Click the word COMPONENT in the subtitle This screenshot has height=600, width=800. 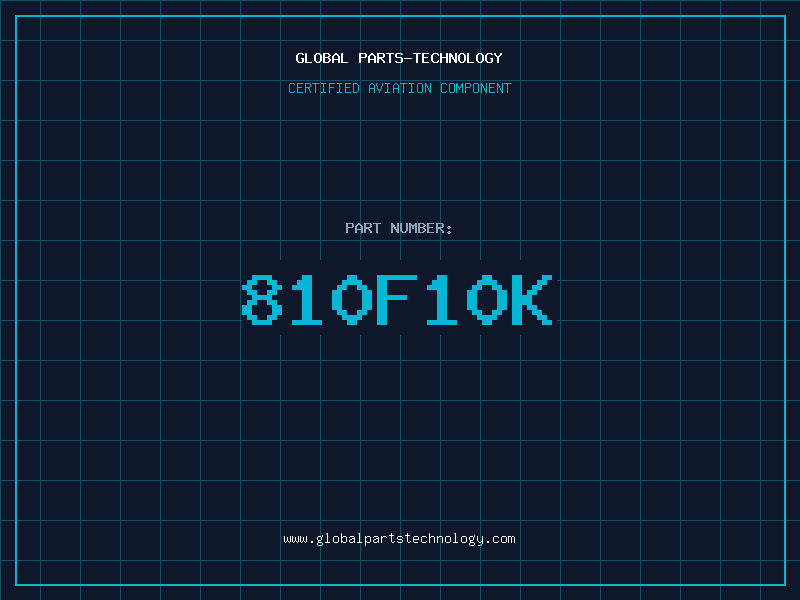point(475,88)
